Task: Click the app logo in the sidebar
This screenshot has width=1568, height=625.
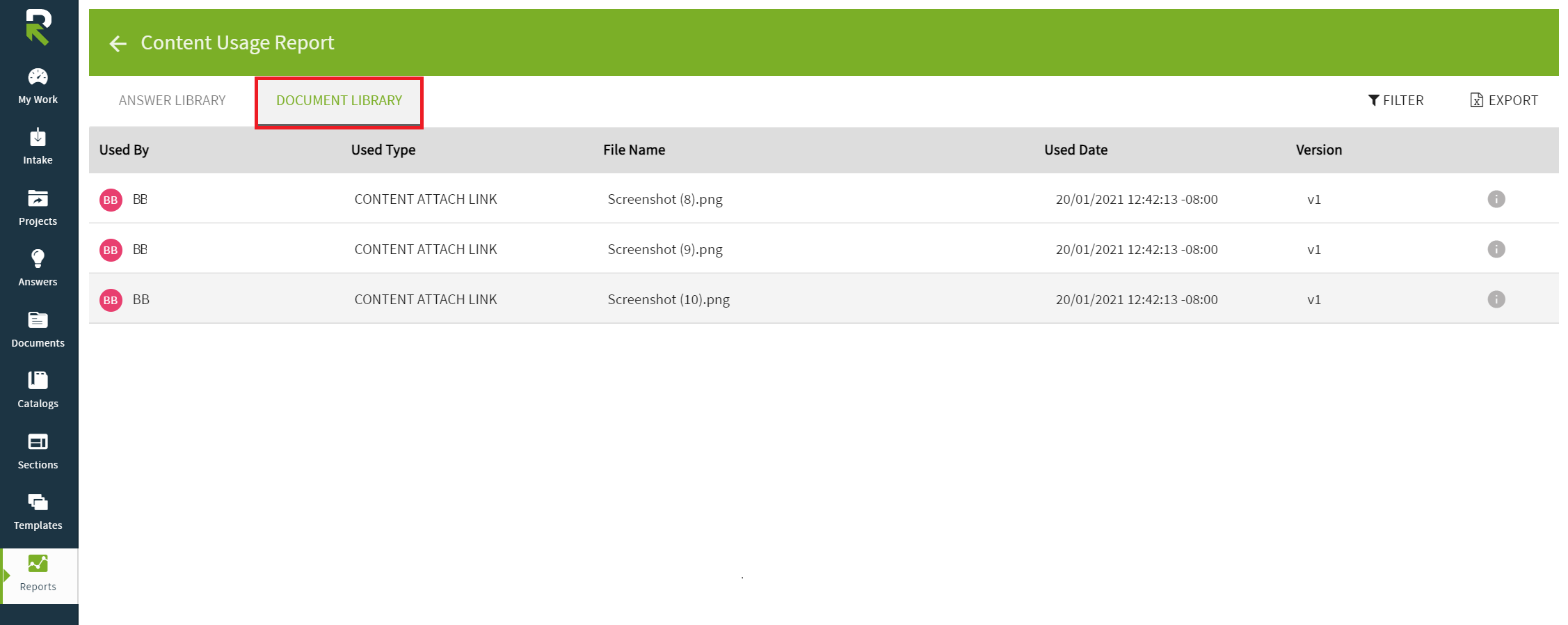Action: point(38,27)
